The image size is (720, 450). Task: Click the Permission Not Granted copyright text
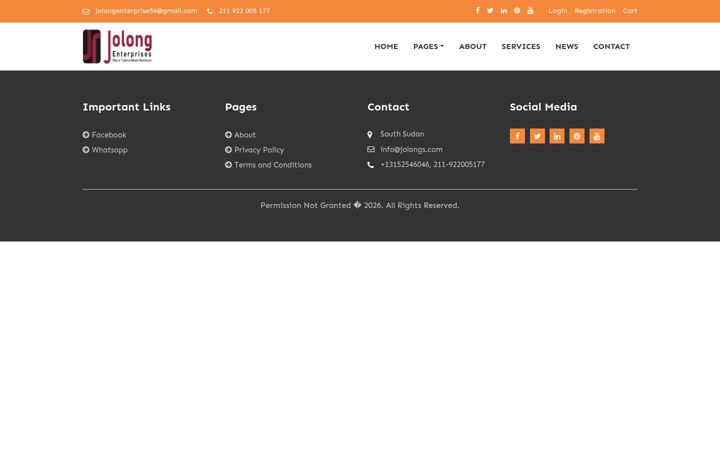360,205
